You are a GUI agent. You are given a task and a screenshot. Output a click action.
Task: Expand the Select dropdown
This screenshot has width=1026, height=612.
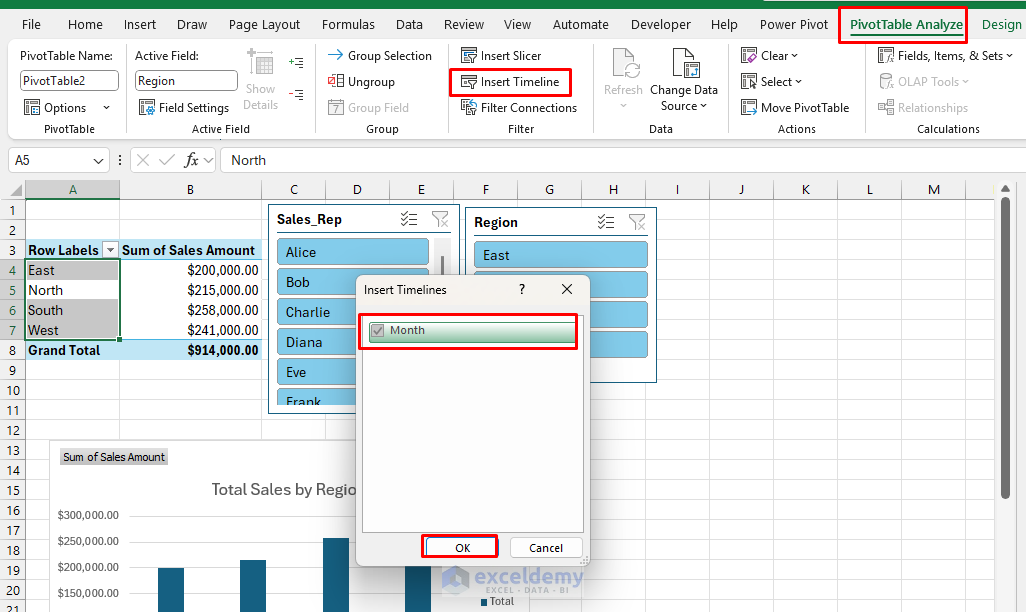click(x=771, y=81)
